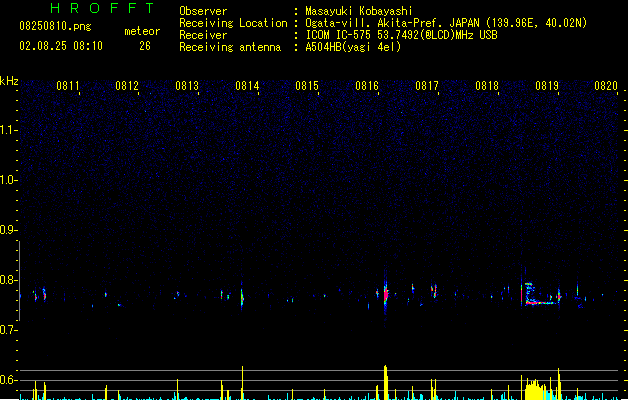Click the HROFFT title text

(102, 8)
